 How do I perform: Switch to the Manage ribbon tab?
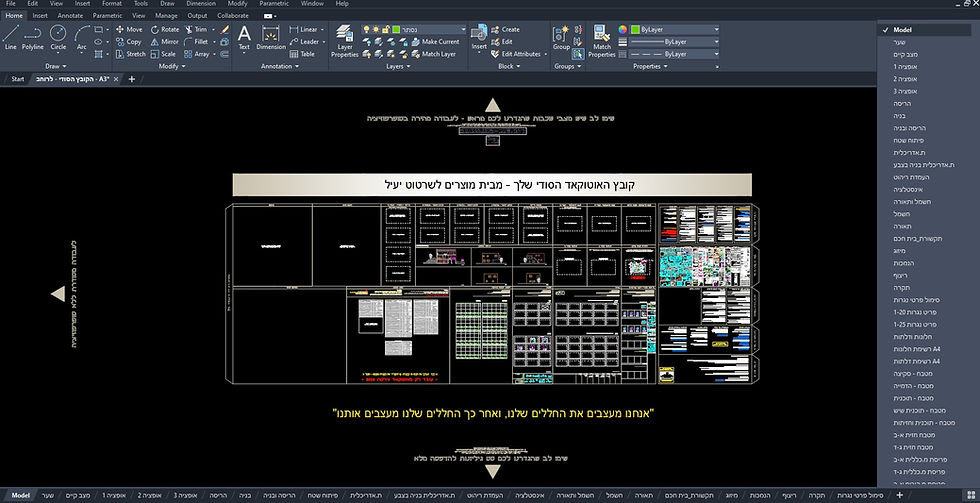166,16
